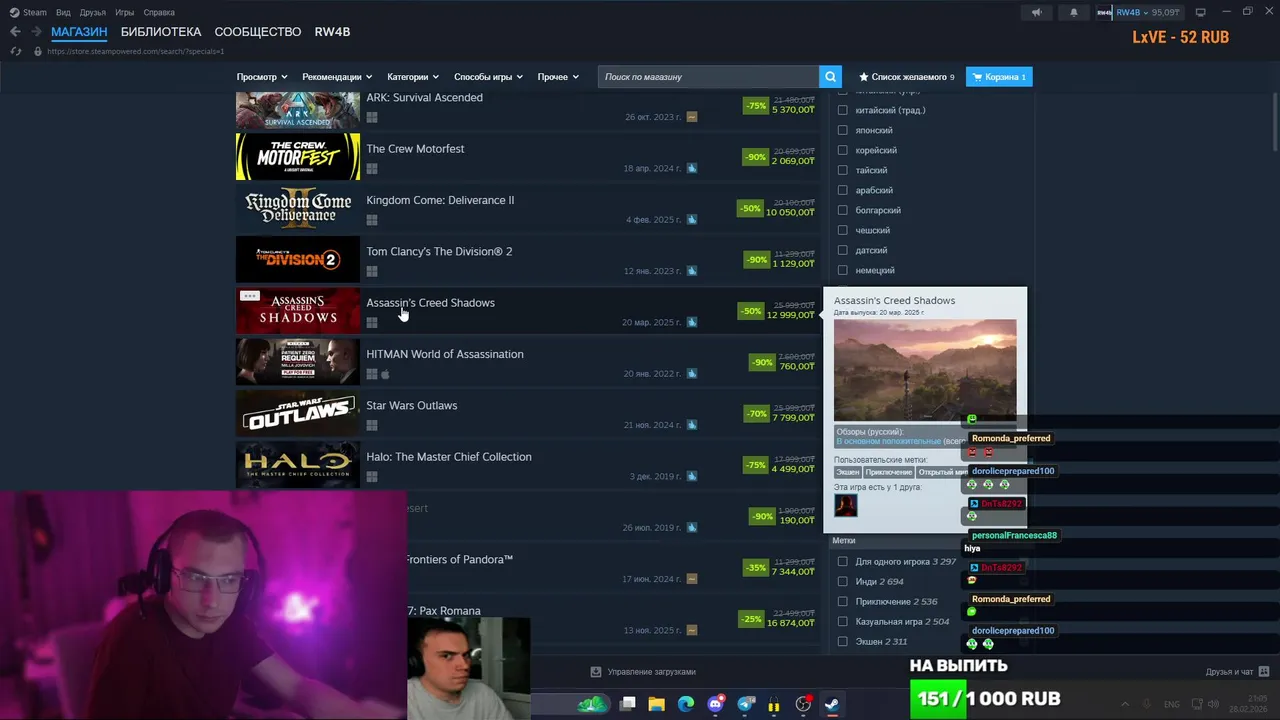Open OBS Studio from the taskbar
The image size is (1280, 720).
(x=803, y=704)
